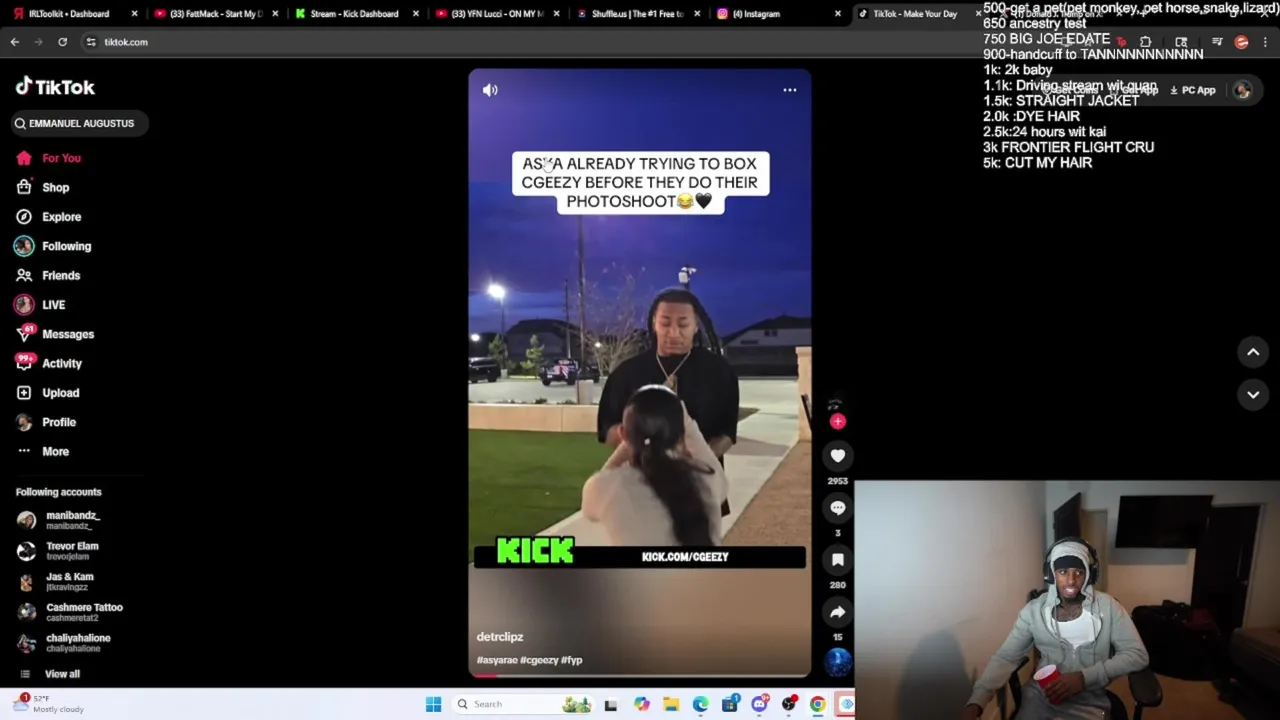Open Trevor Elam following account

click(x=60, y=551)
